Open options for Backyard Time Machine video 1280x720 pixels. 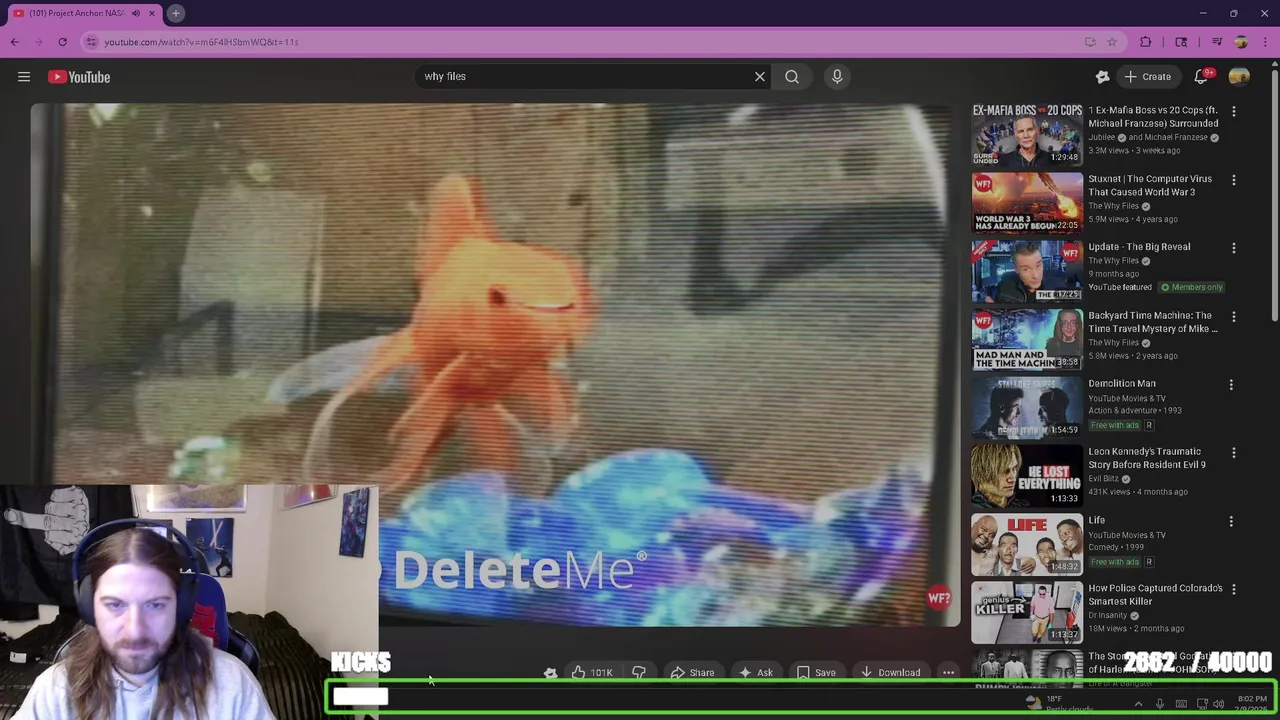tap(1233, 317)
